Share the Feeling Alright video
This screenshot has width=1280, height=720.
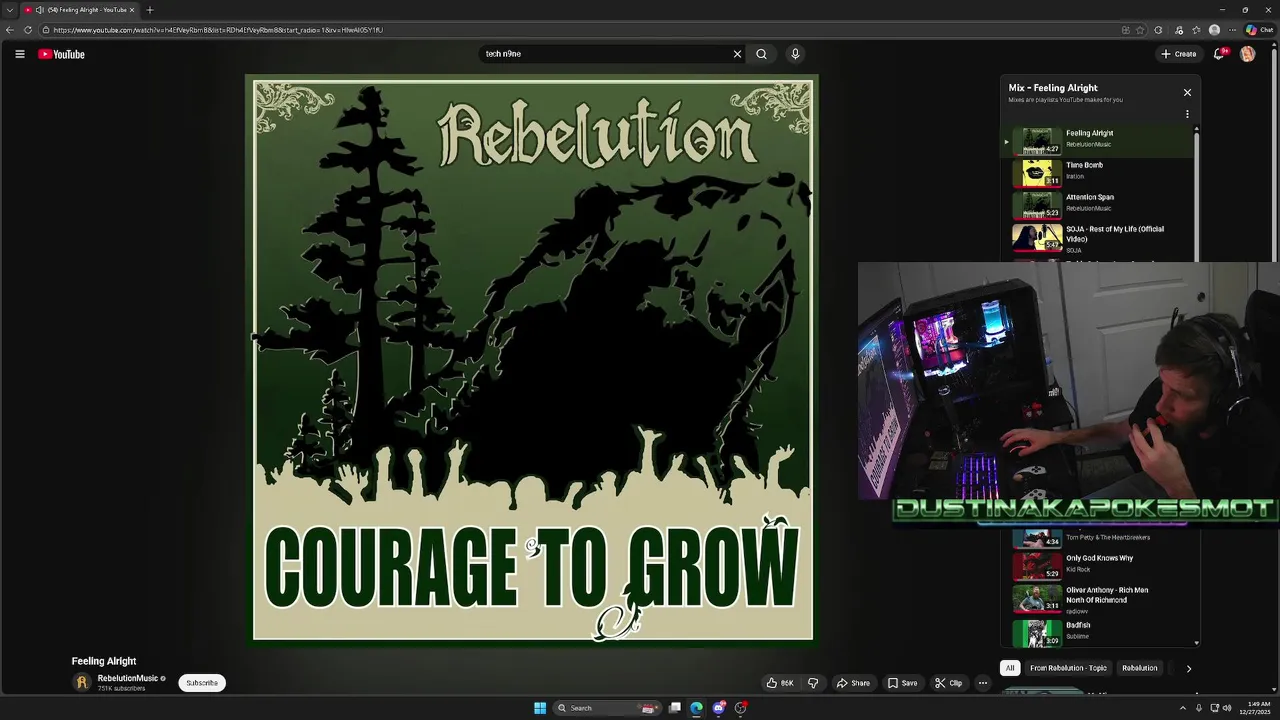[x=853, y=683]
